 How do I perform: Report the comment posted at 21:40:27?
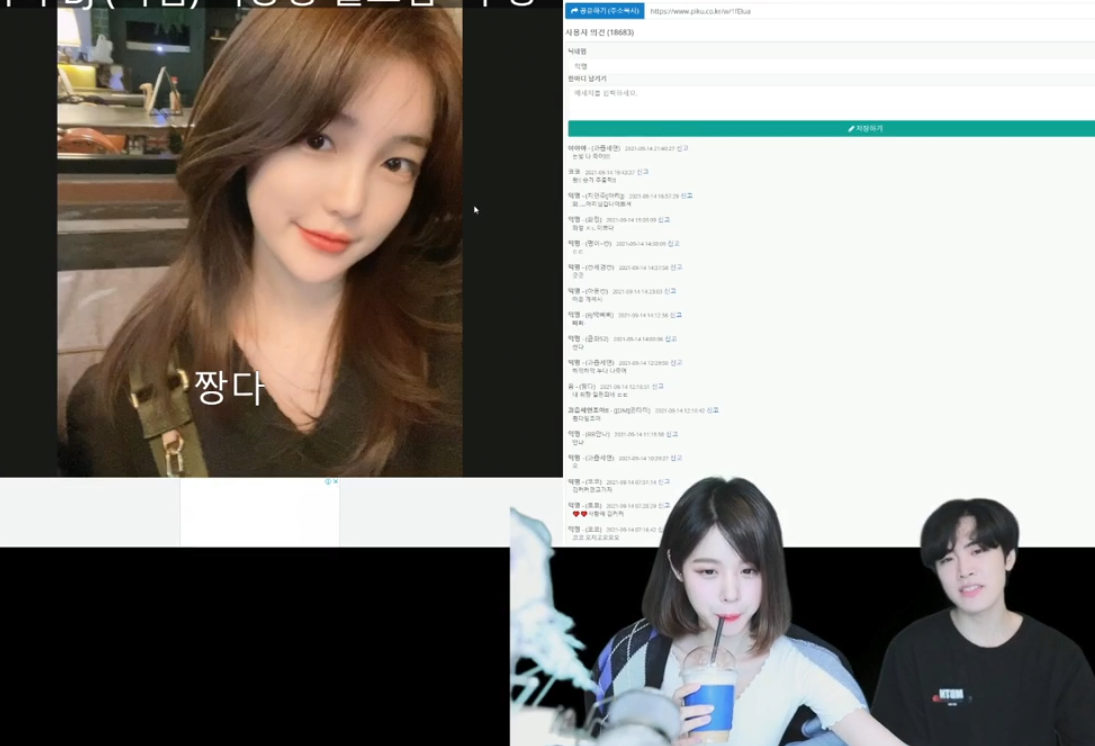682,148
